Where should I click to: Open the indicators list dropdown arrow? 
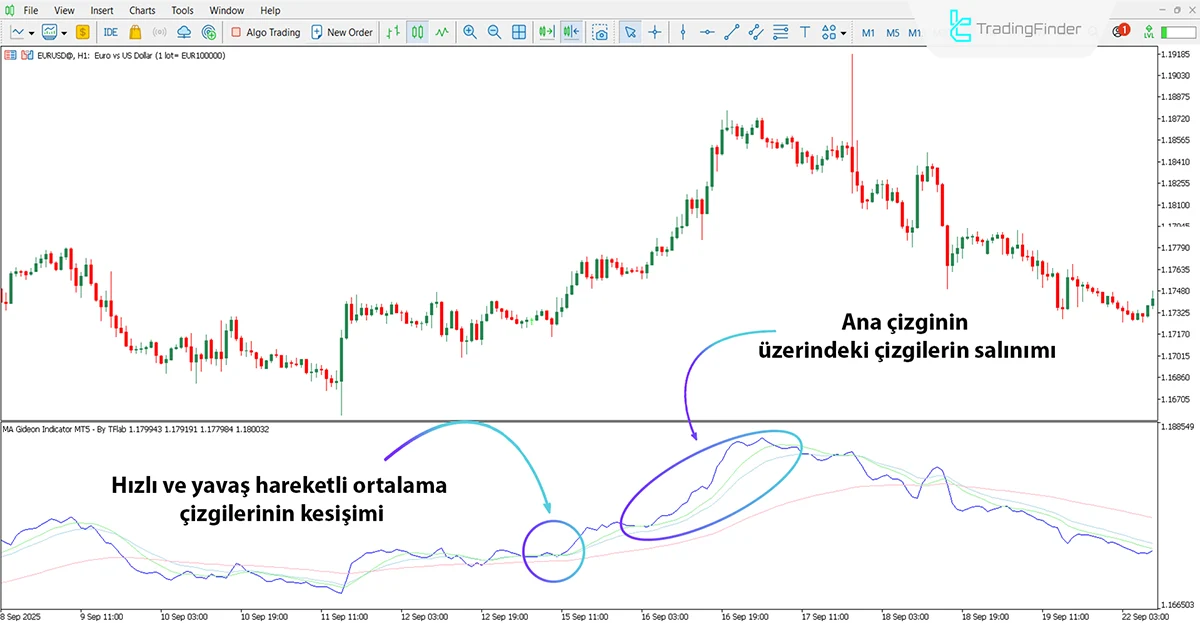click(x=63, y=32)
